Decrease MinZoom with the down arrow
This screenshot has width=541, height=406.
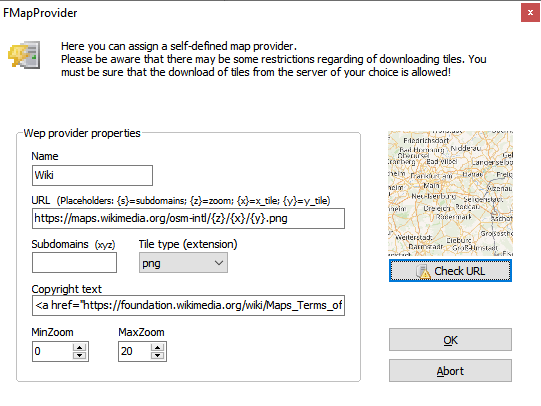(x=80, y=355)
